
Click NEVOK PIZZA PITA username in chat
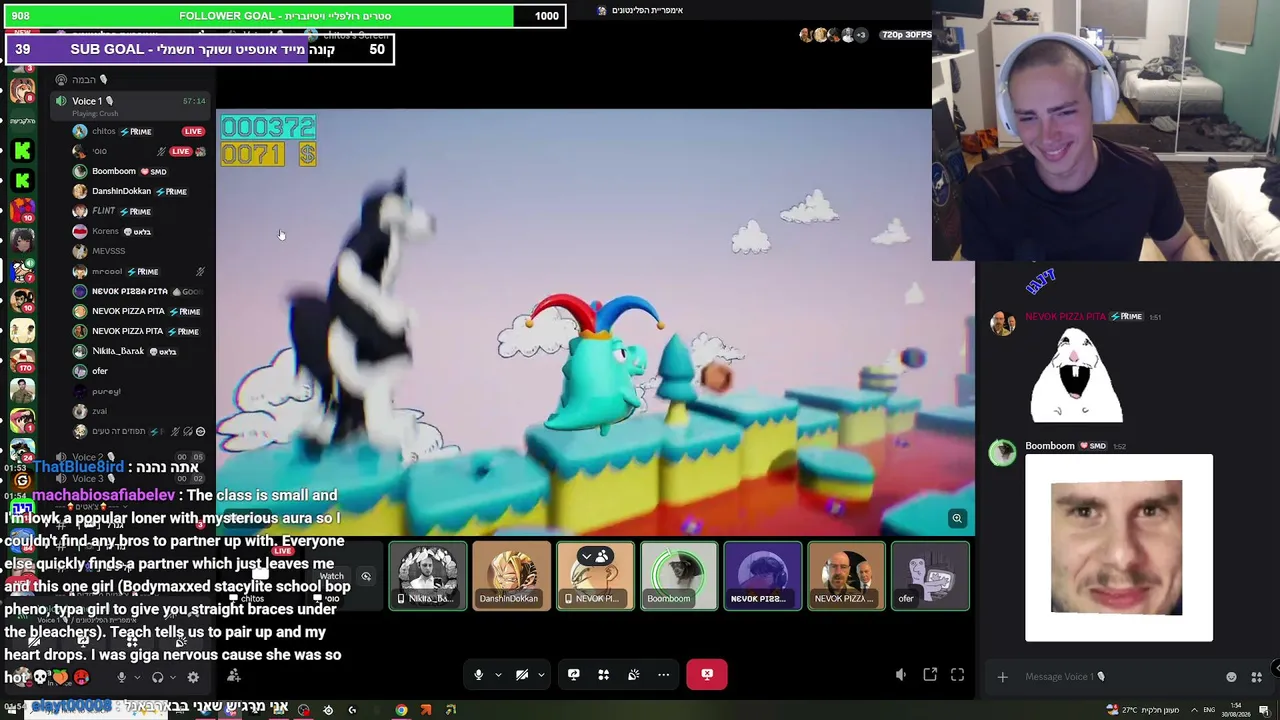(1065, 317)
